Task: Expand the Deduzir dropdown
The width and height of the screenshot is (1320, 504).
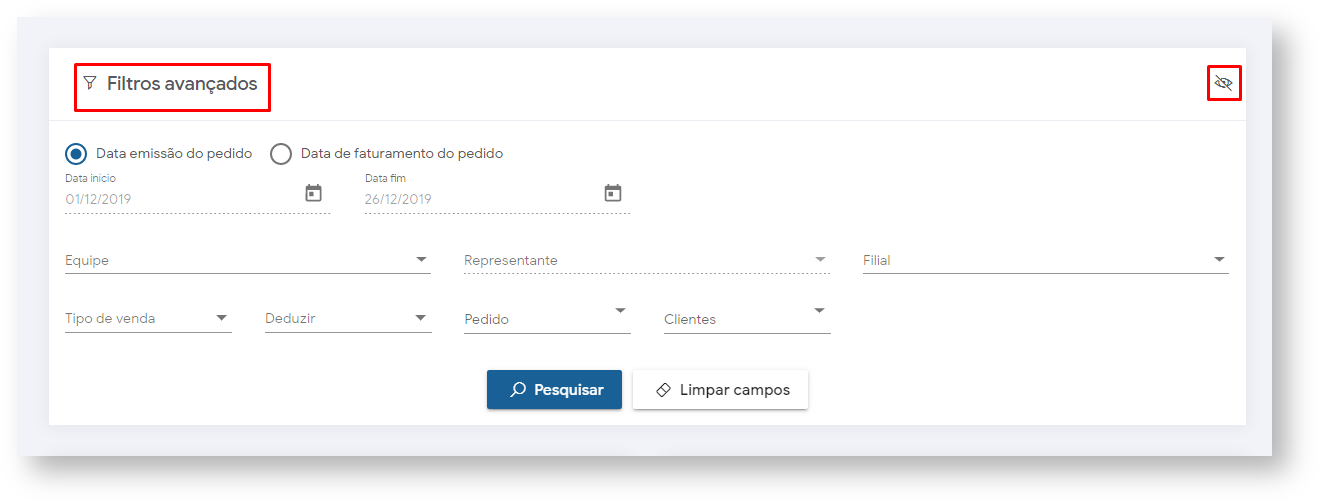Action: pyautogui.click(x=421, y=319)
